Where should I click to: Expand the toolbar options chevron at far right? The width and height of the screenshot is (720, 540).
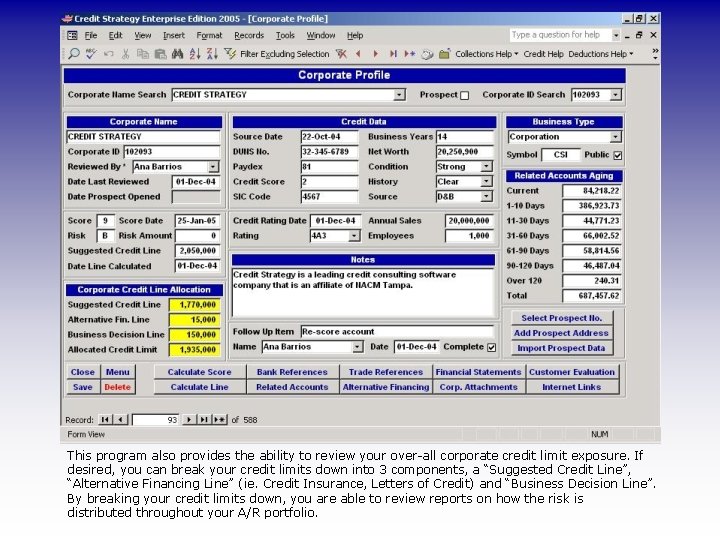(x=655, y=54)
